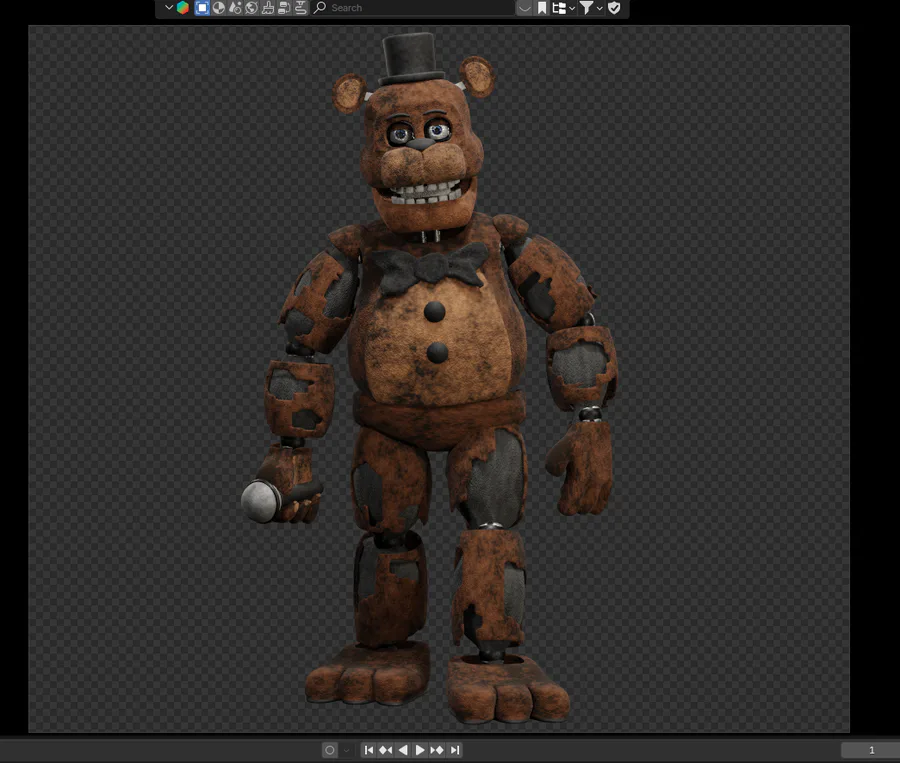The width and height of the screenshot is (900, 763).
Task: Click the droplets with gear icon
Action: point(235,7)
